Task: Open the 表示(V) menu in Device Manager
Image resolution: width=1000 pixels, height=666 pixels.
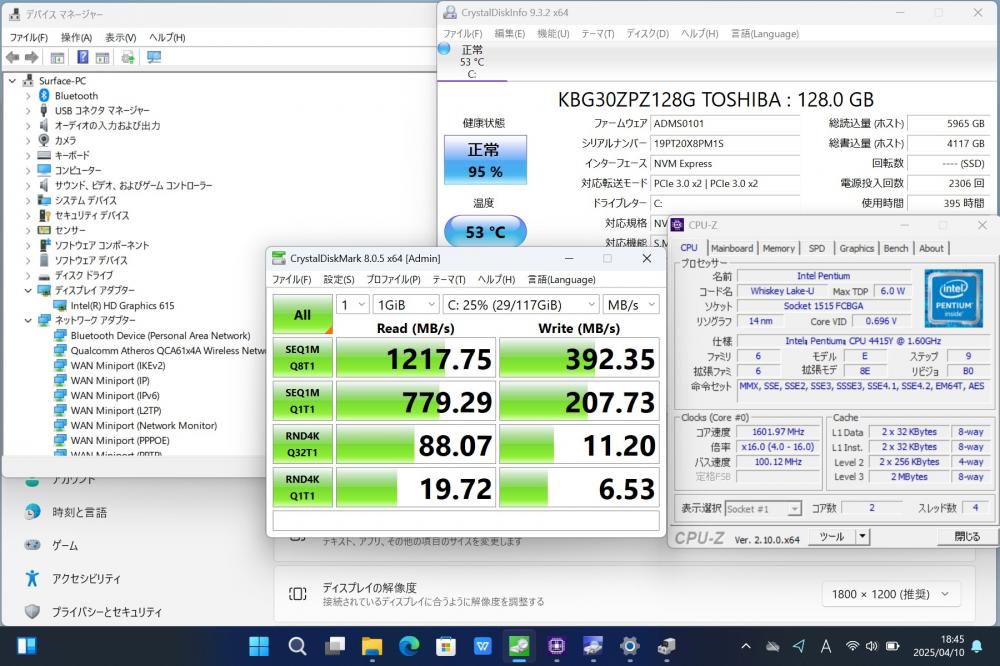Action: [x=121, y=38]
